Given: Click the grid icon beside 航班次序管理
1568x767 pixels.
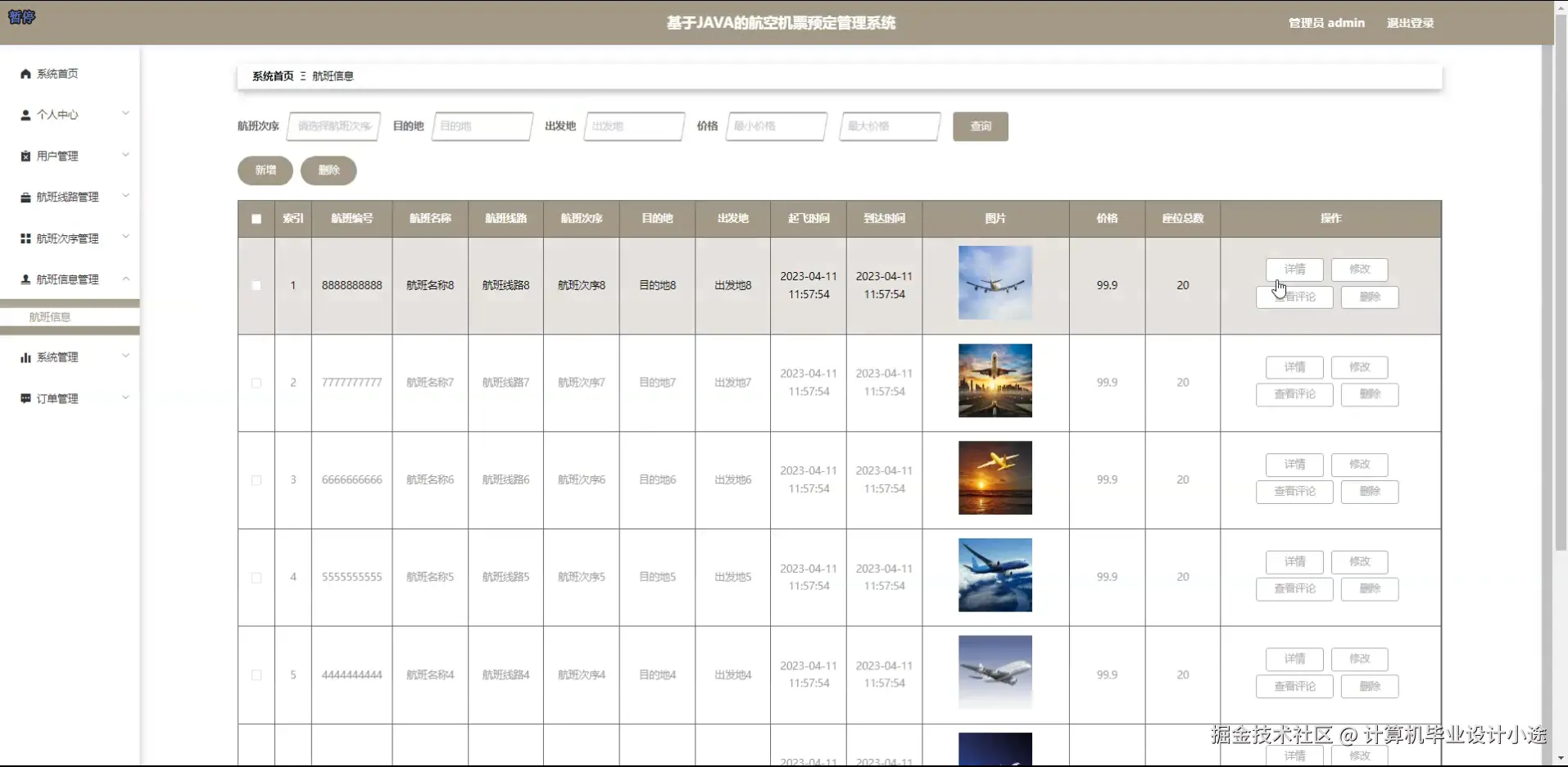Looking at the screenshot, I should (x=25, y=238).
